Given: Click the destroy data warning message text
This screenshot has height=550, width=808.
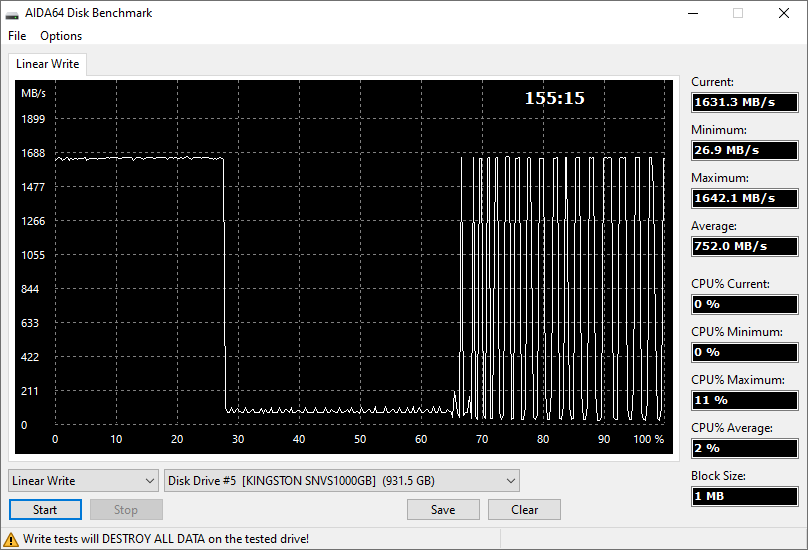Looking at the screenshot, I should (x=166, y=539).
